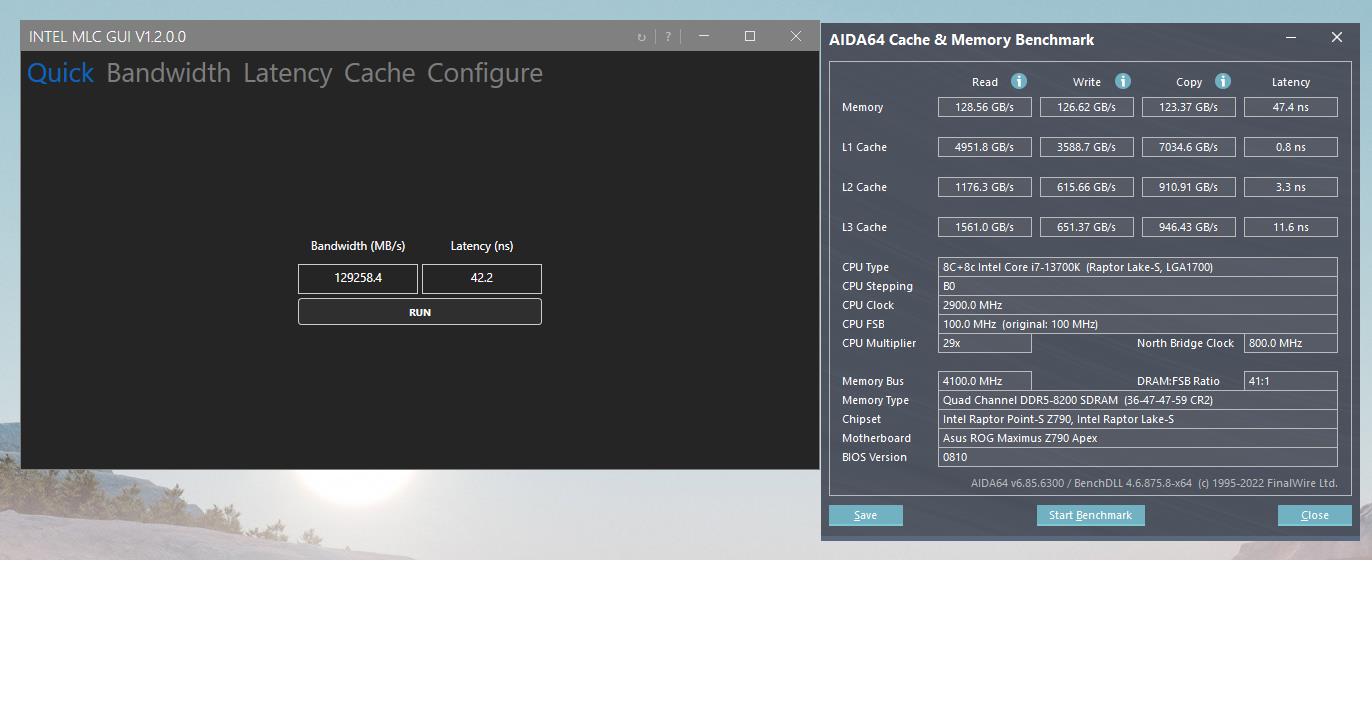Viewport: 1372px width, 720px height.
Task: Click the Close button at AIDA64 bottom
Action: click(1315, 515)
